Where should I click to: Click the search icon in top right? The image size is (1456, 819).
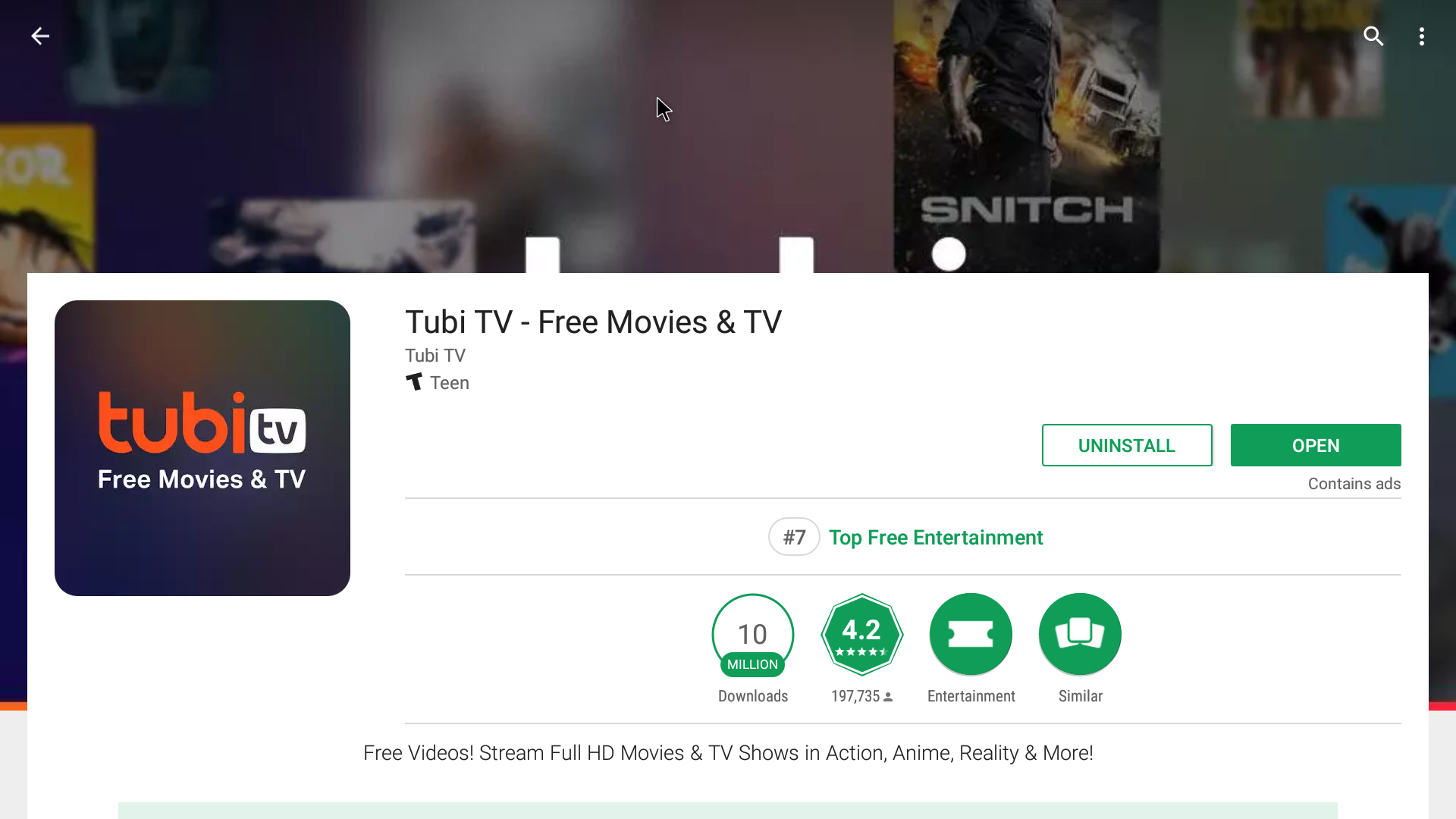coord(1374,36)
